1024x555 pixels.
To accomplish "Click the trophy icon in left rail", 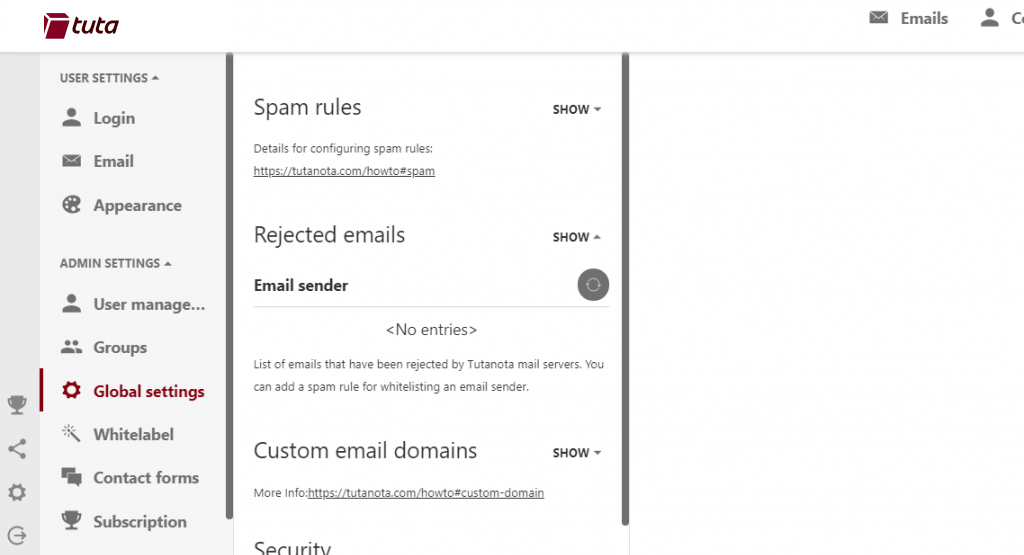I will click(x=17, y=405).
